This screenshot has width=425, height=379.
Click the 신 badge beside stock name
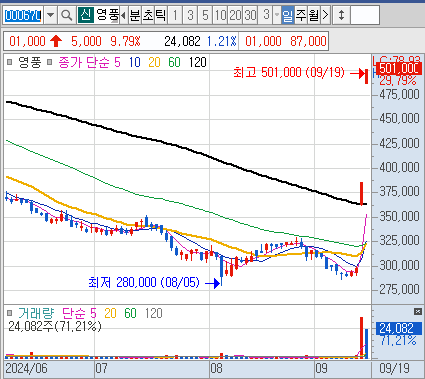click(86, 15)
